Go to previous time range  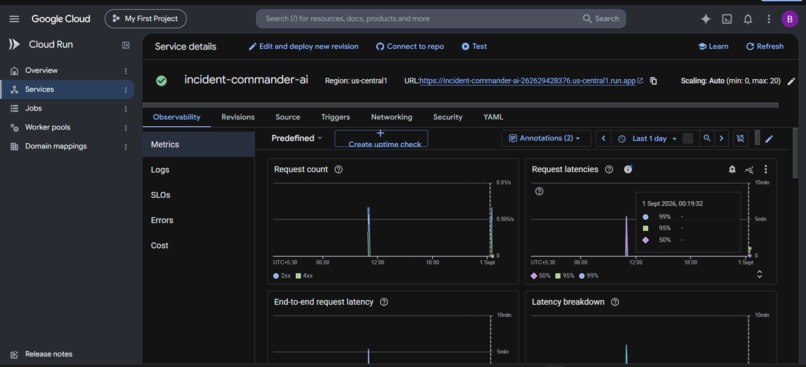click(603, 138)
